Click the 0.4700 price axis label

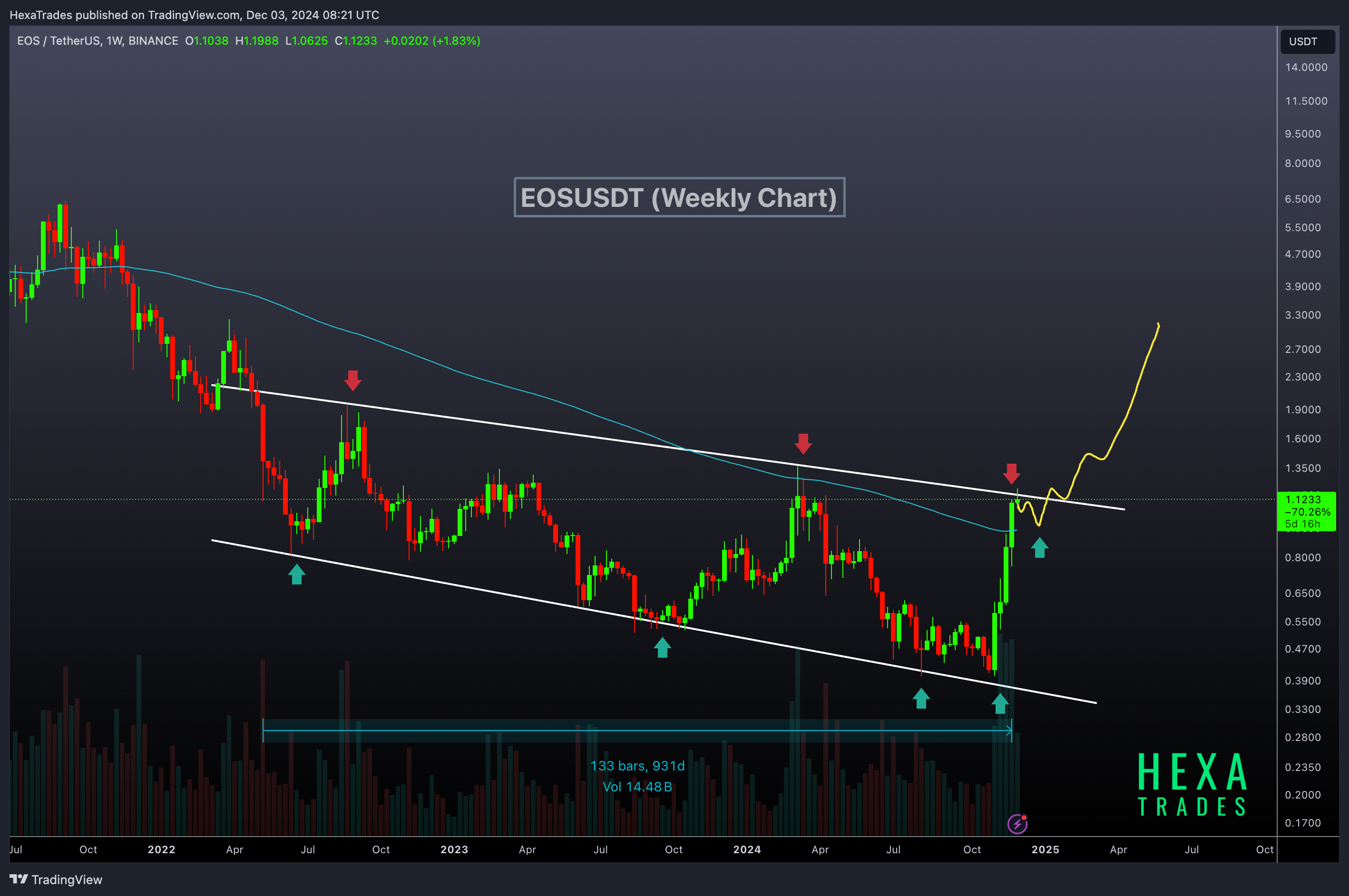[x=1303, y=649]
